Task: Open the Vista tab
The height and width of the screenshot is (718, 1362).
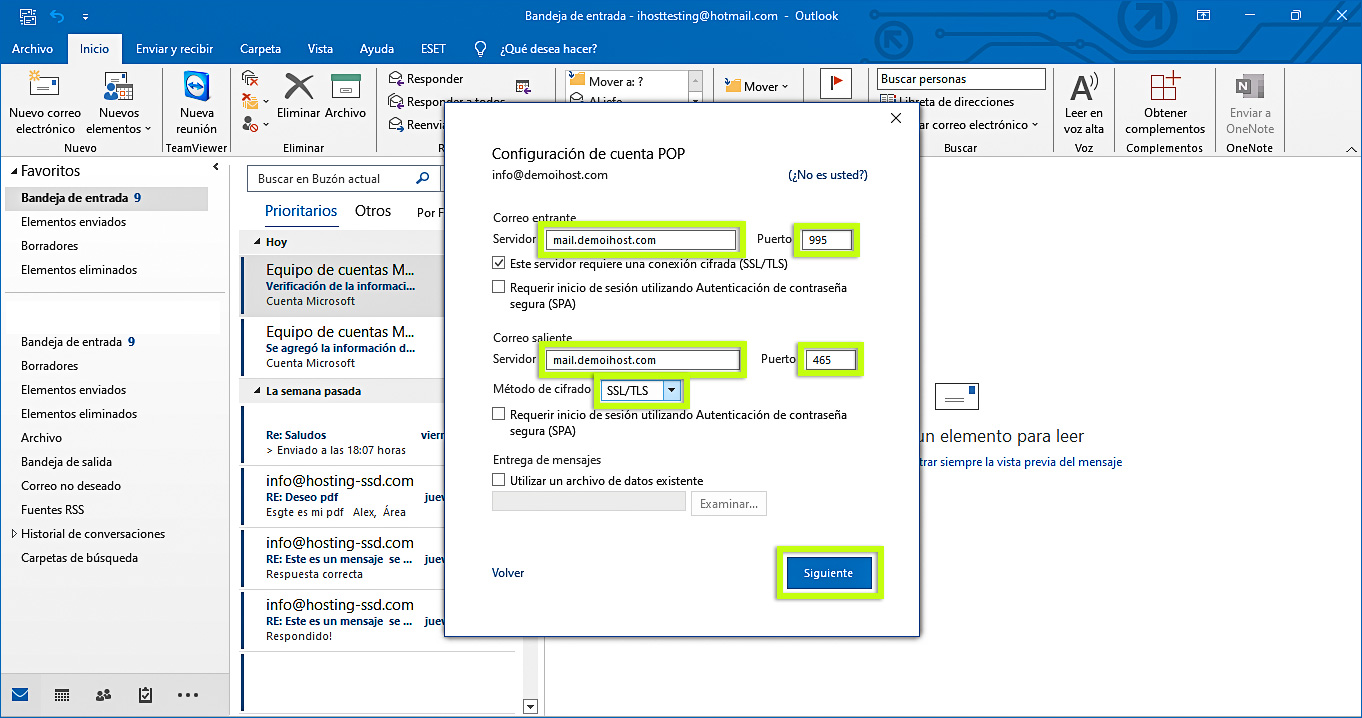Action: point(321,49)
